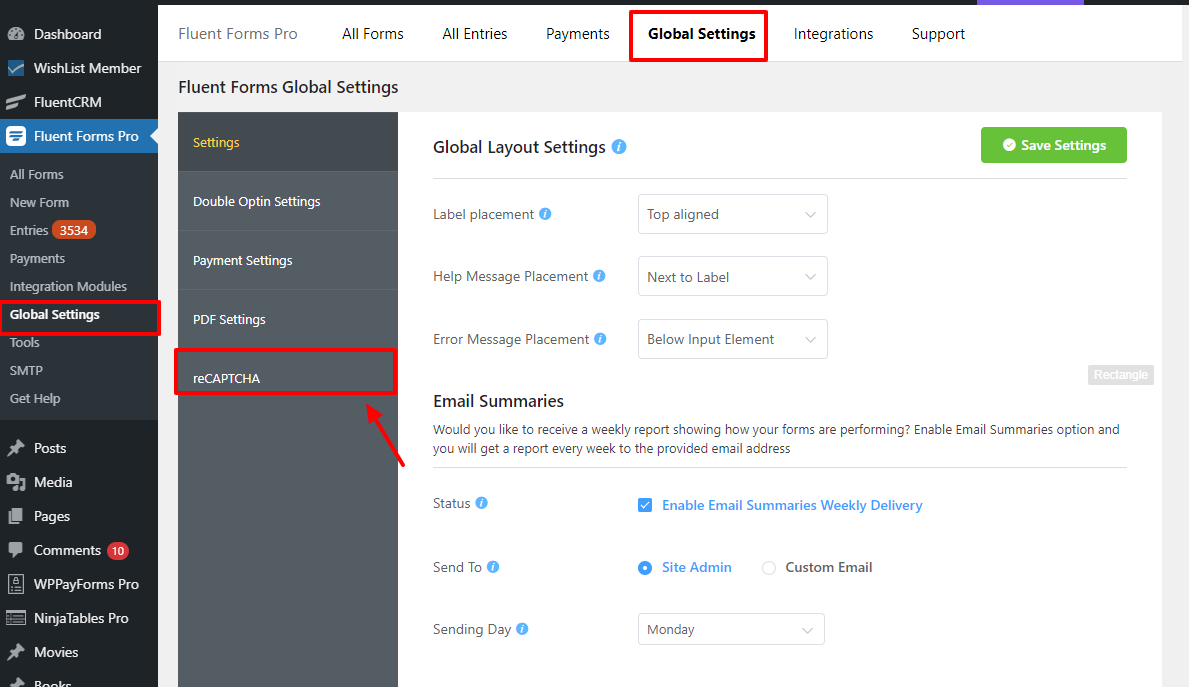The image size is (1189, 687).
Task: Click the FluentCRM sidebar icon
Action: (18, 101)
